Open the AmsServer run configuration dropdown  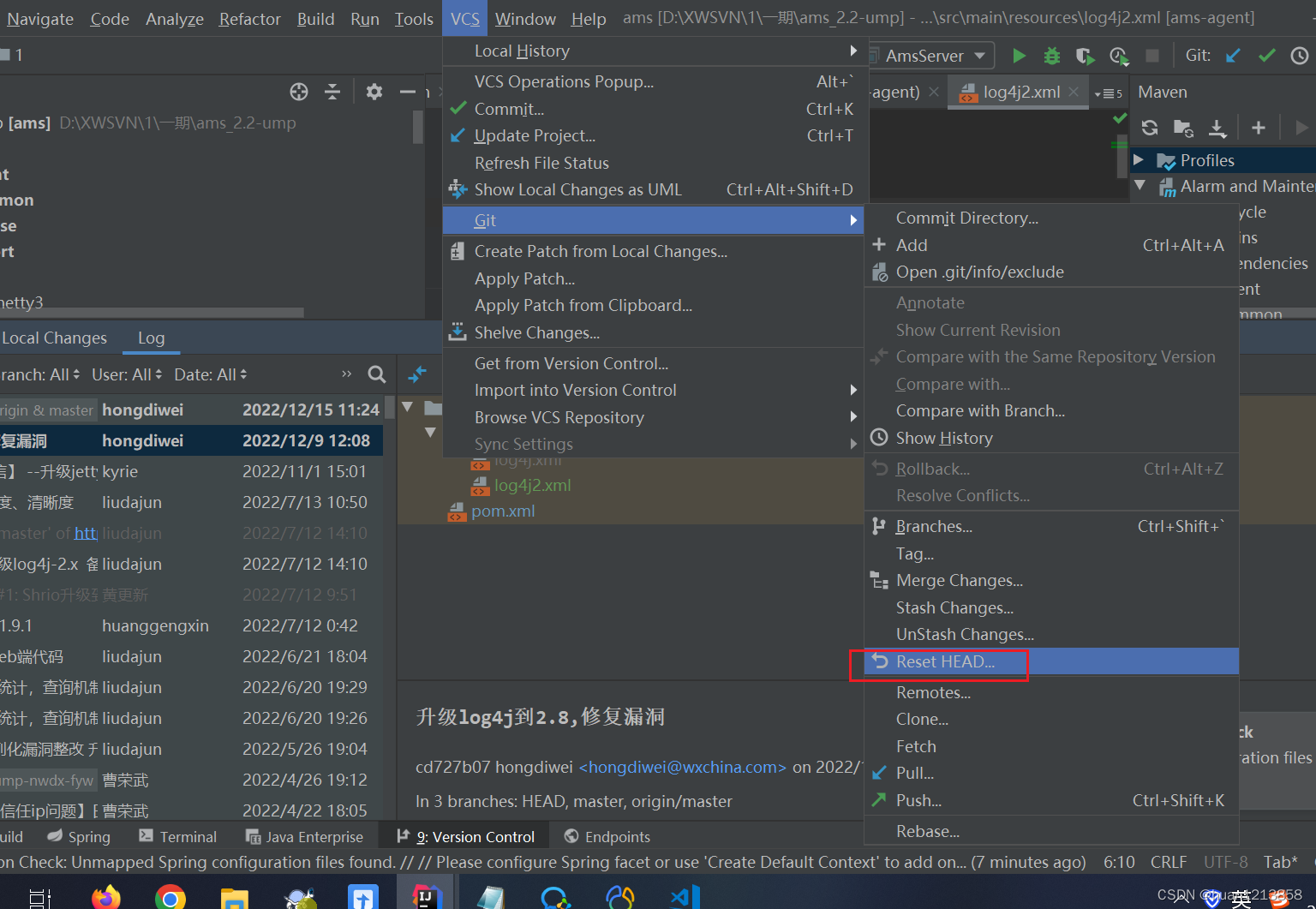click(932, 56)
